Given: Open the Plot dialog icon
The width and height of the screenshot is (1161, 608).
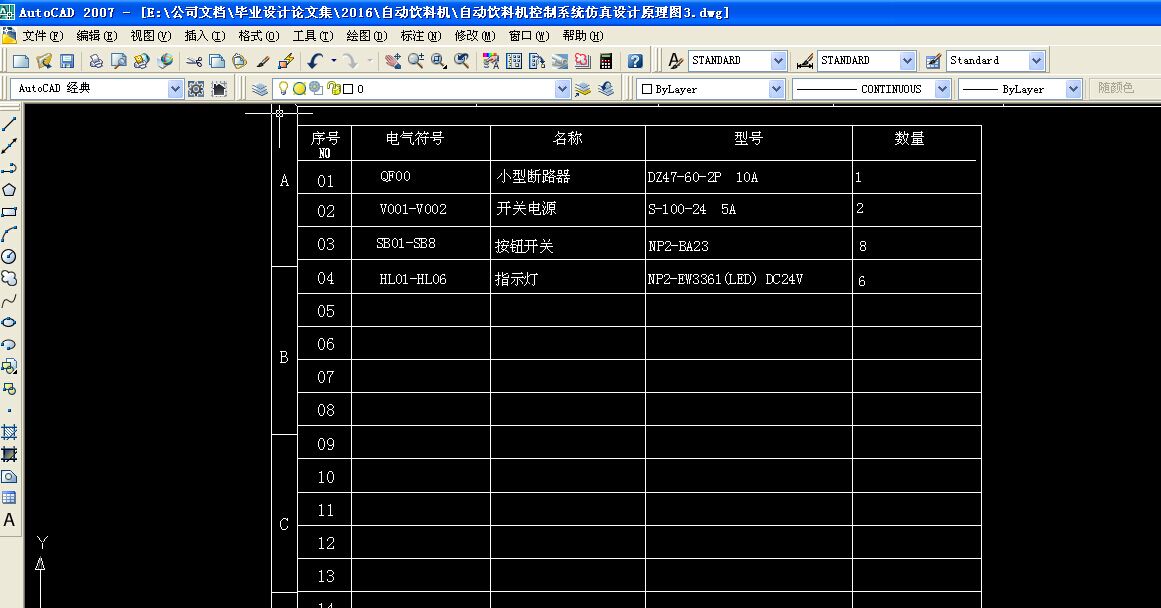Looking at the screenshot, I should pos(96,60).
